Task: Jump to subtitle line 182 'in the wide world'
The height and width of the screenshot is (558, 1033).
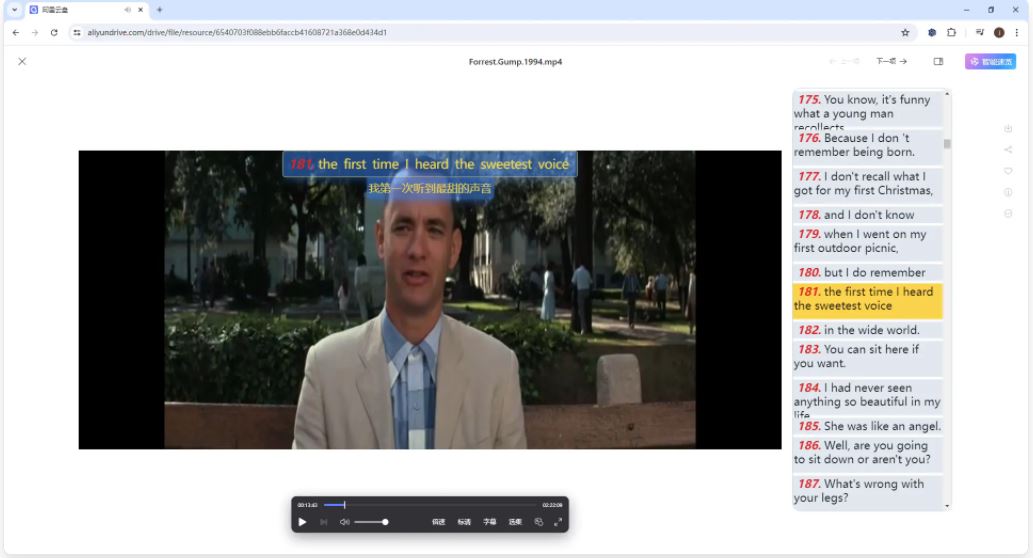Action: coord(867,330)
